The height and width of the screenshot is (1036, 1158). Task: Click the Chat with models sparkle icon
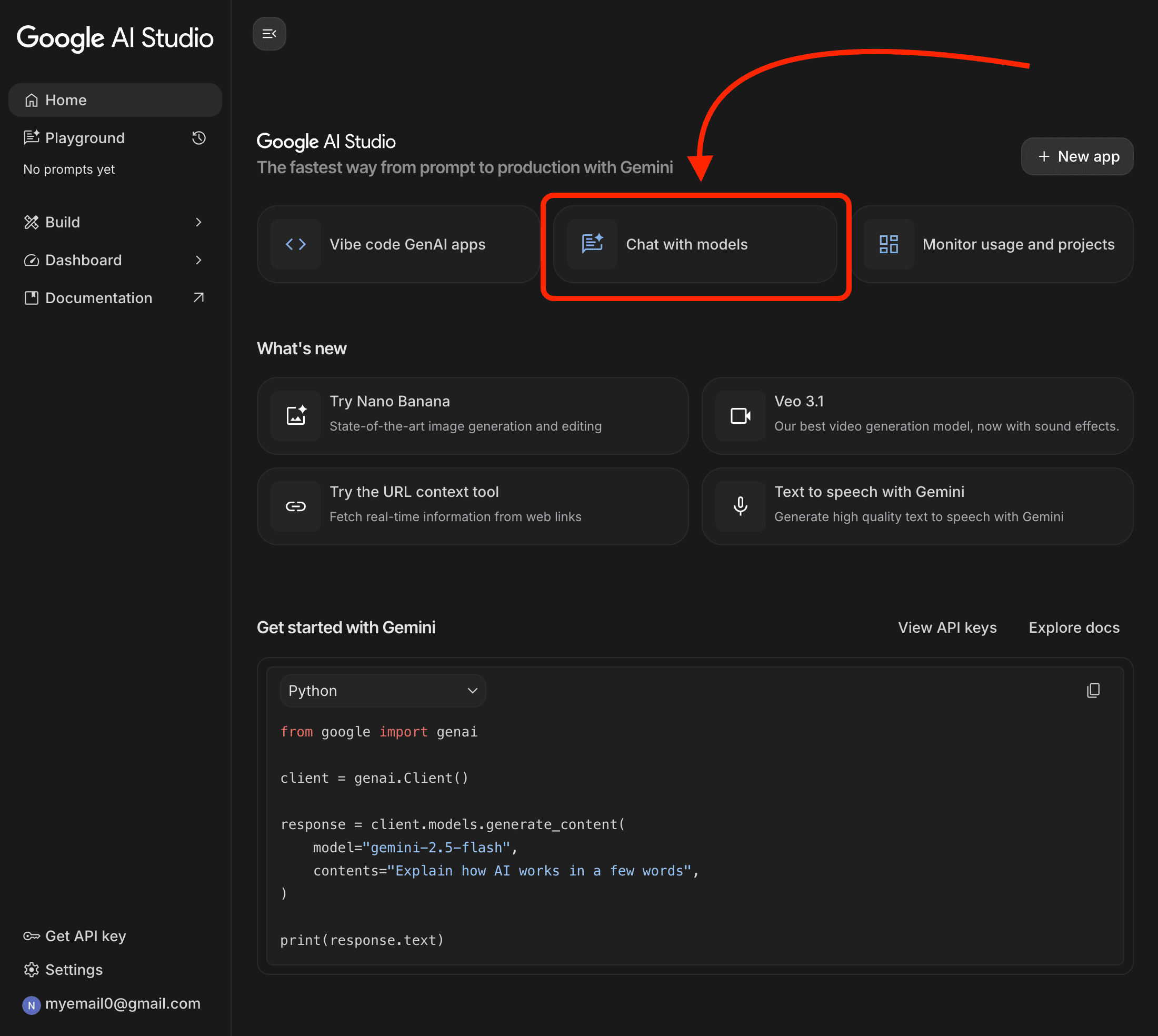click(592, 244)
